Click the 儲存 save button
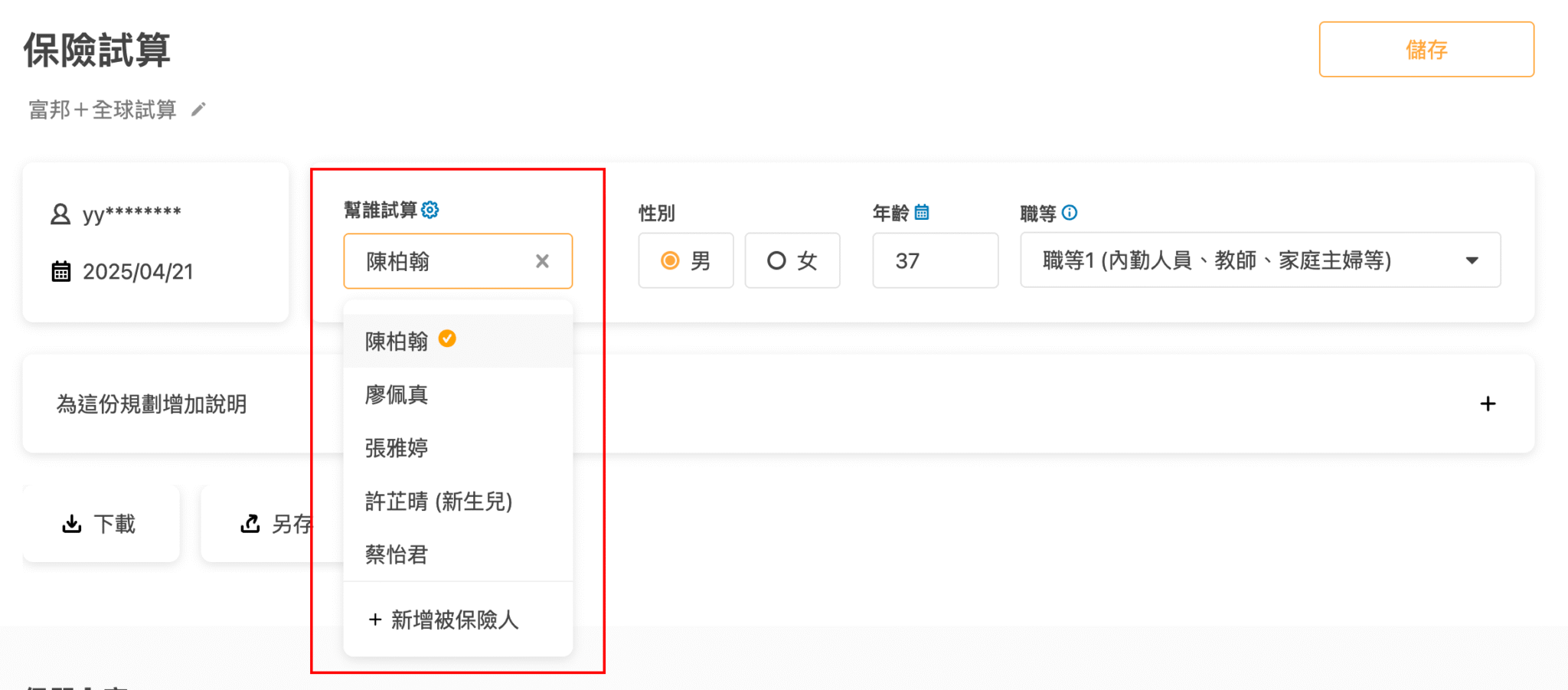Image resolution: width=1568 pixels, height=690 pixels. pyautogui.click(x=1426, y=49)
